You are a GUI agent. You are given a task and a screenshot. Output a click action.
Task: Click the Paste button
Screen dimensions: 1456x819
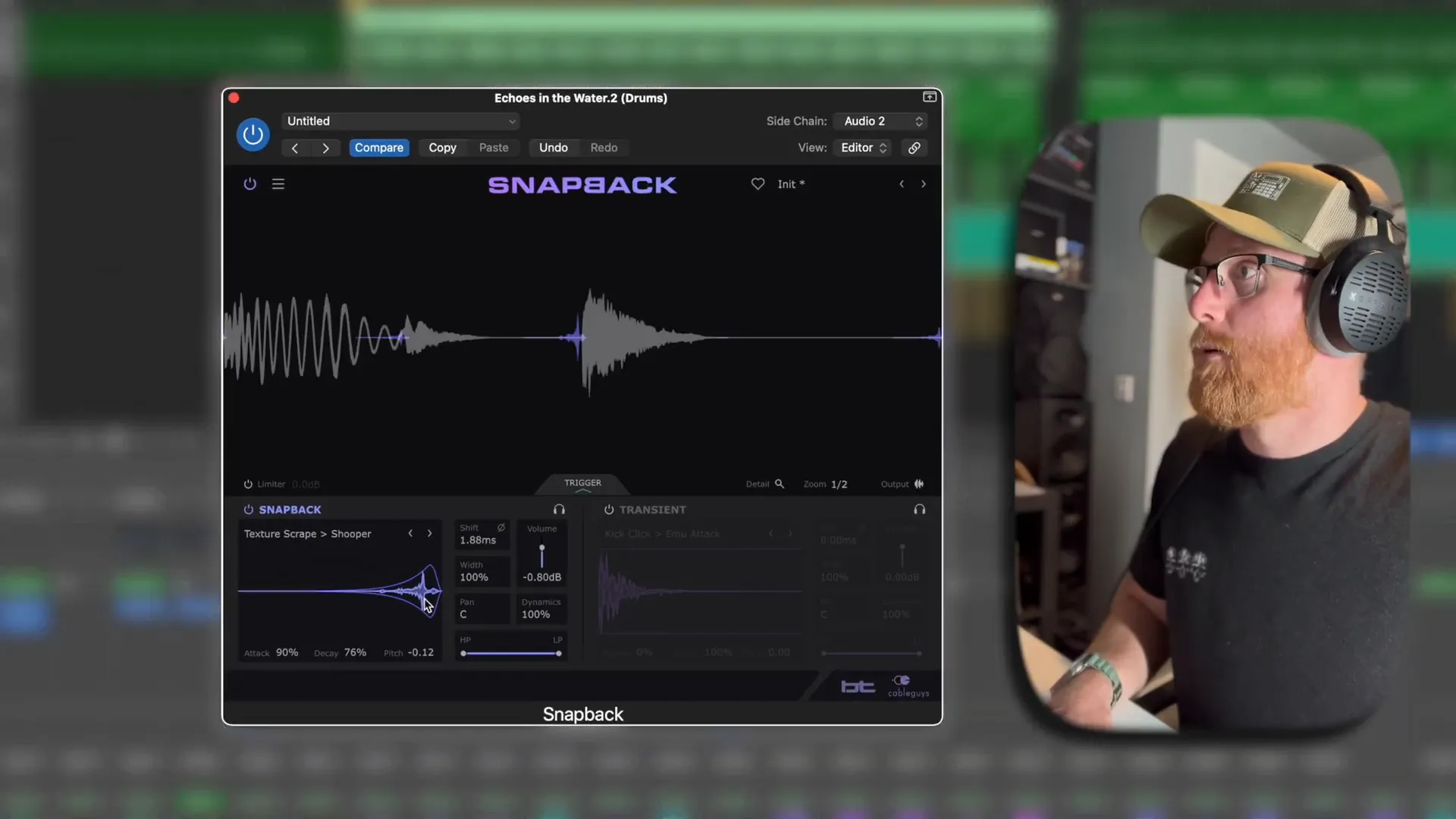(494, 148)
